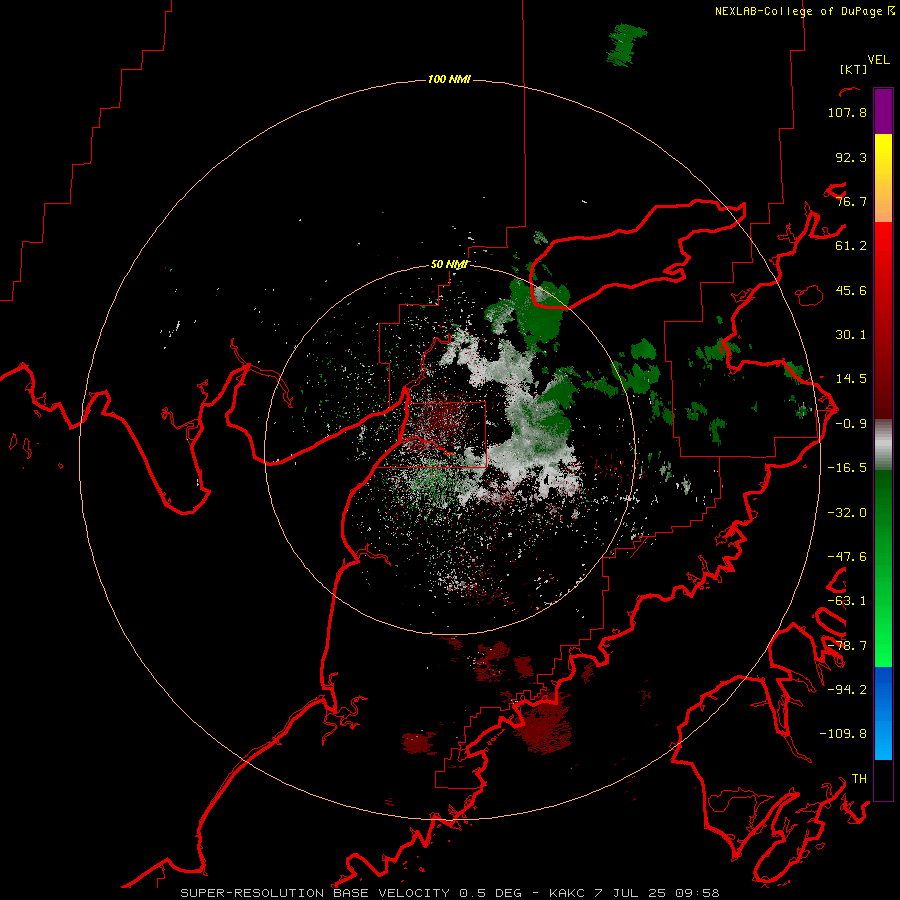Click the 92.3 legend value
The height and width of the screenshot is (900, 900).
(x=851, y=157)
